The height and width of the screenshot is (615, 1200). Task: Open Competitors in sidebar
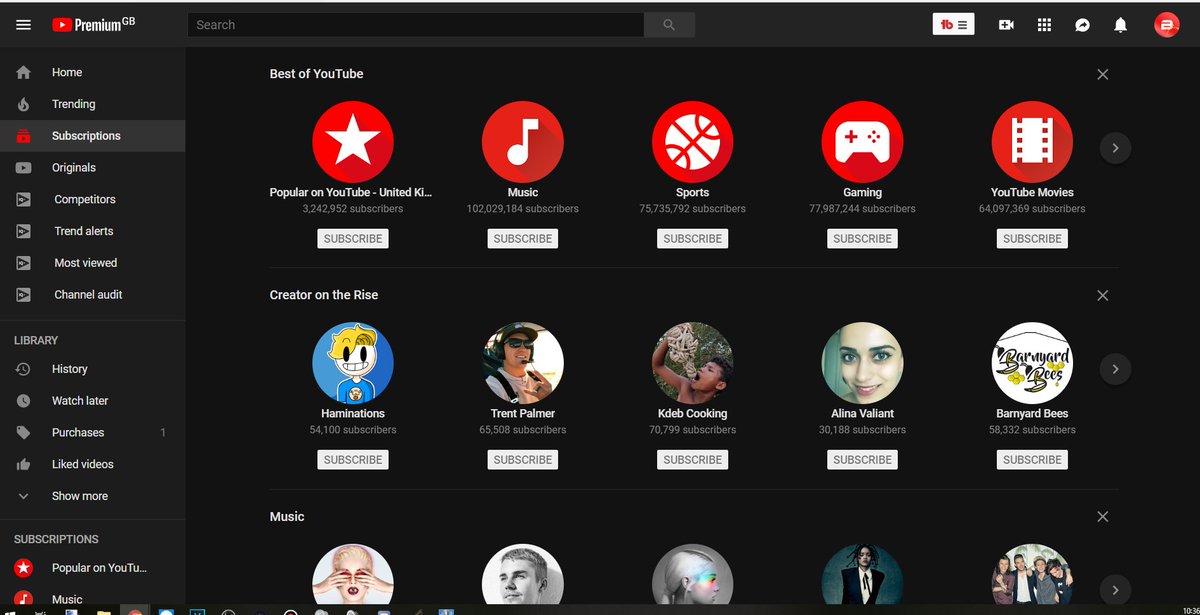tap(92, 199)
